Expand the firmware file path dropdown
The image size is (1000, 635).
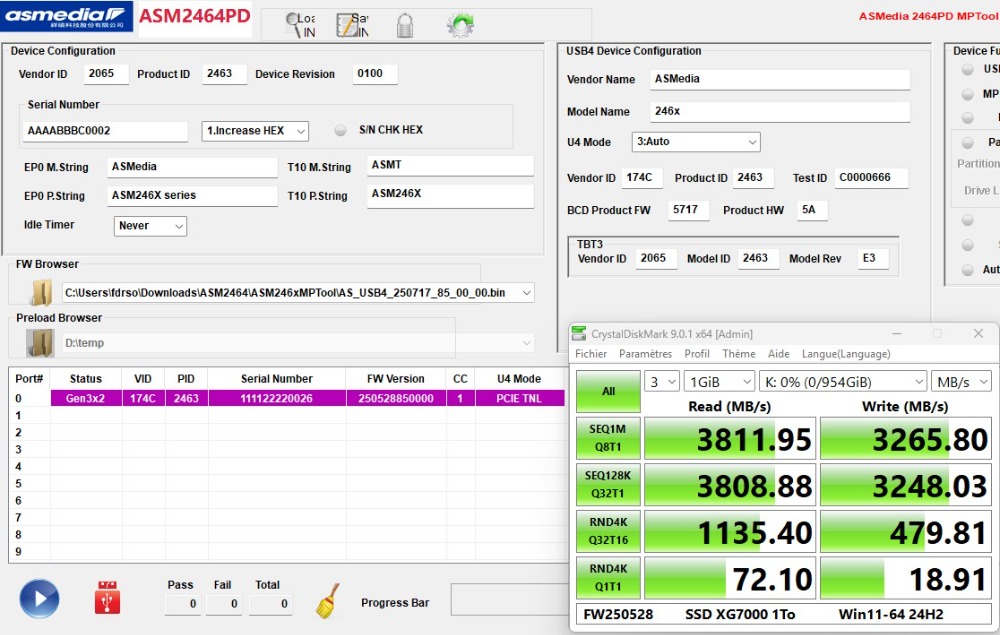526,293
